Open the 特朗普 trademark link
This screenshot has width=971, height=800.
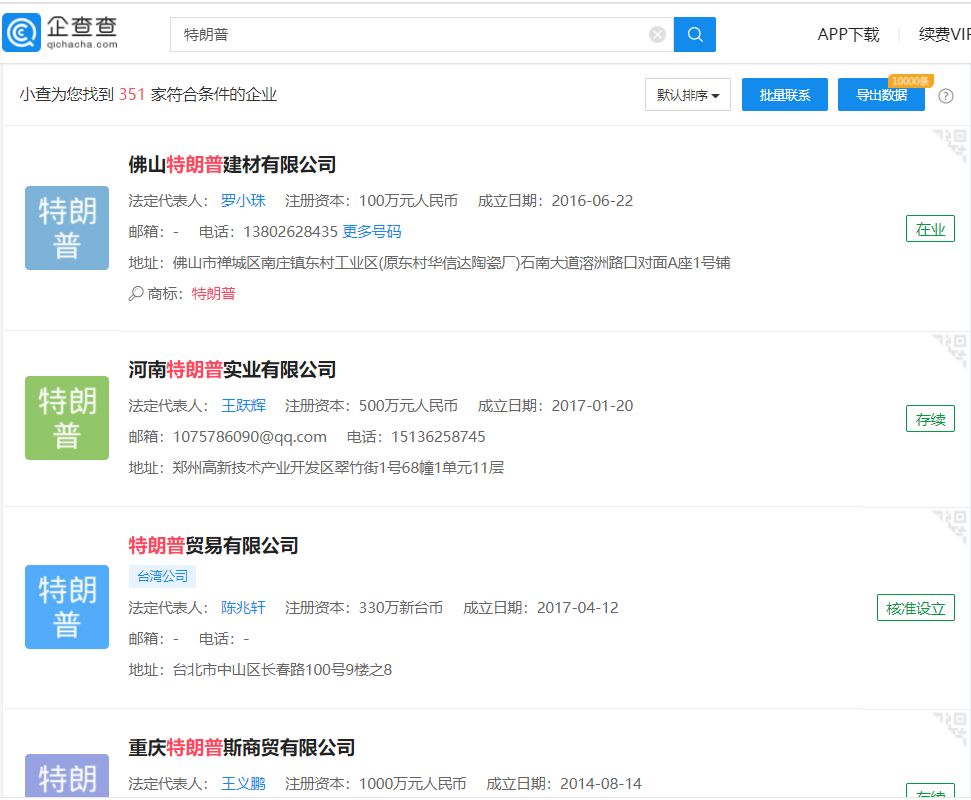[214, 293]
